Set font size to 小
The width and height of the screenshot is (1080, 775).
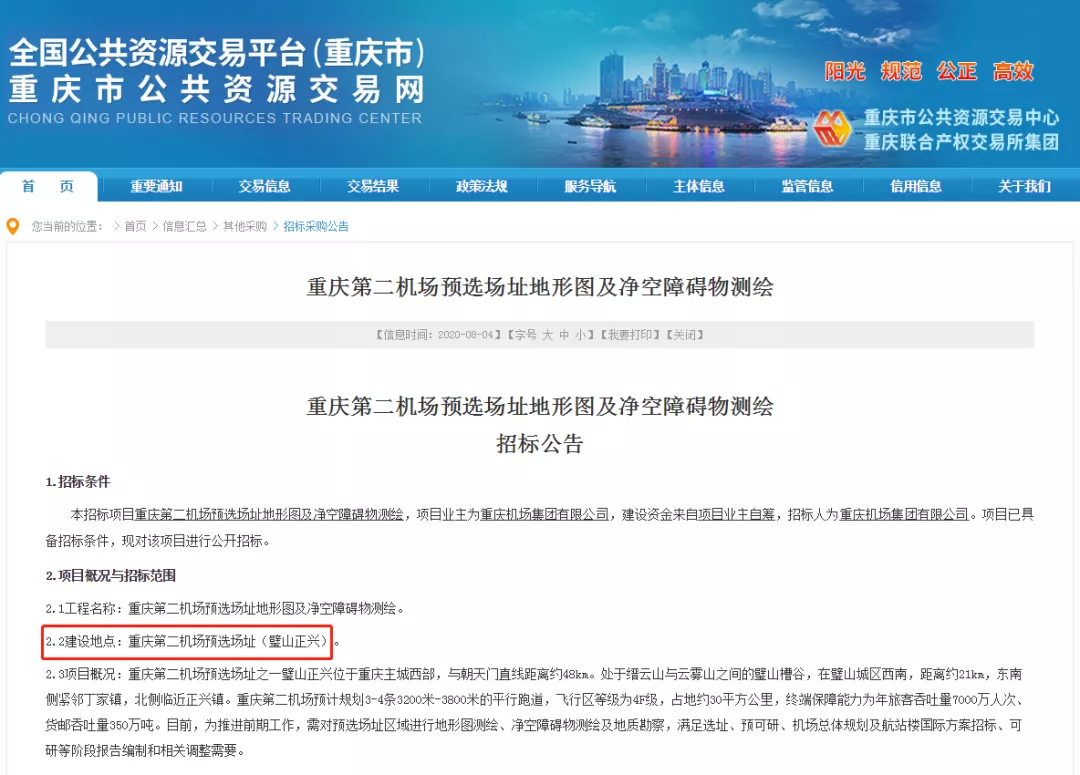(581, 335)
